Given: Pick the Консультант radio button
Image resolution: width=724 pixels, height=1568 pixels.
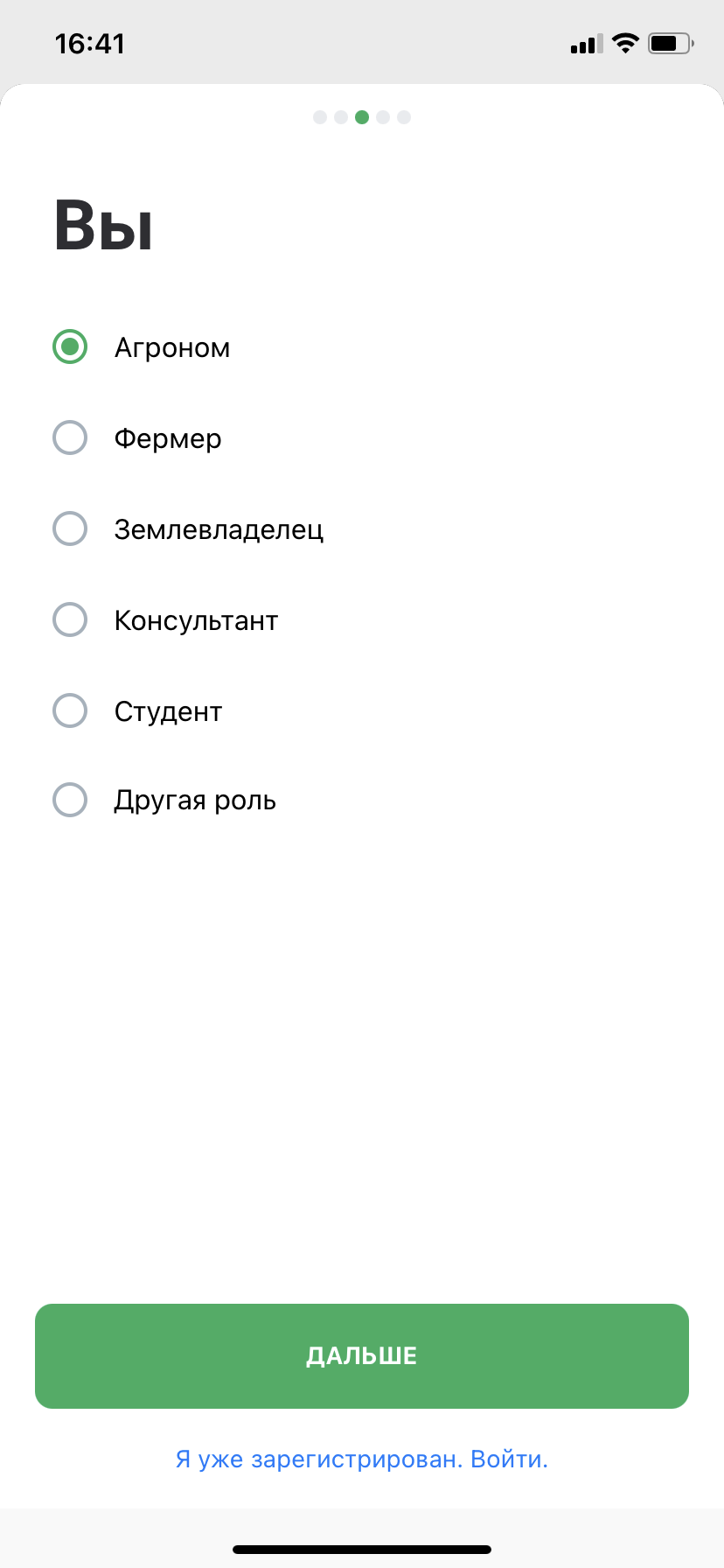Looking at the screenshot, I should click(x=70, y=619).
